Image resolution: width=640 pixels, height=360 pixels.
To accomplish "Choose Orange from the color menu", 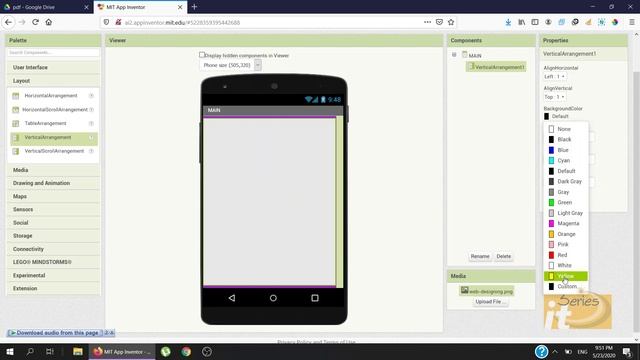I will coord(566,234).
